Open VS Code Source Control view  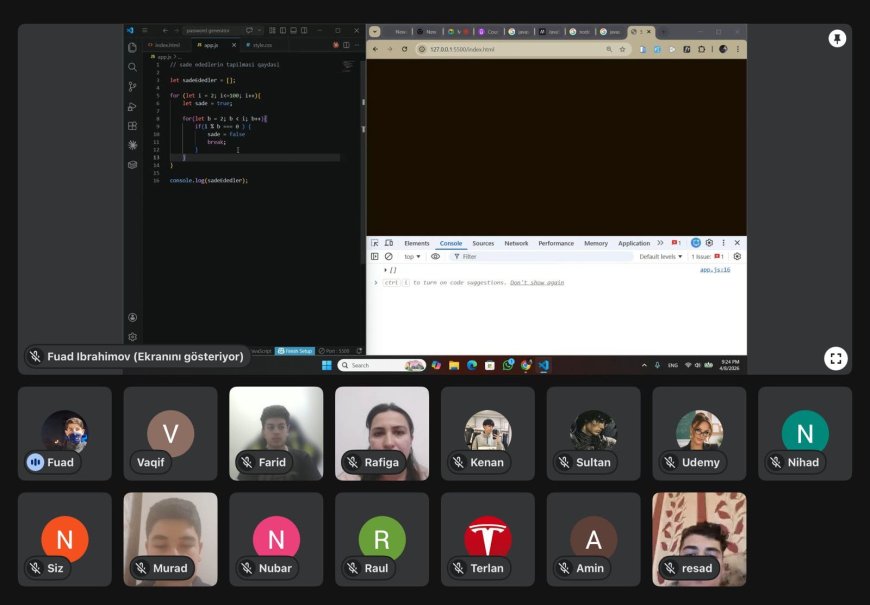[x=132, y=87]
